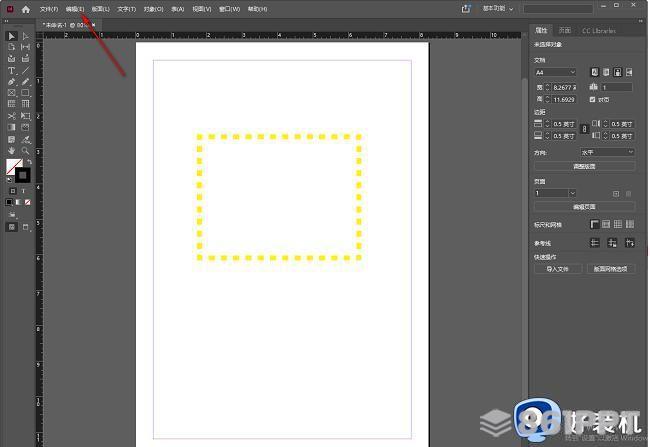The image size is (650, 447).
Task: Select the Hand tool
Action: coord(12,151)
